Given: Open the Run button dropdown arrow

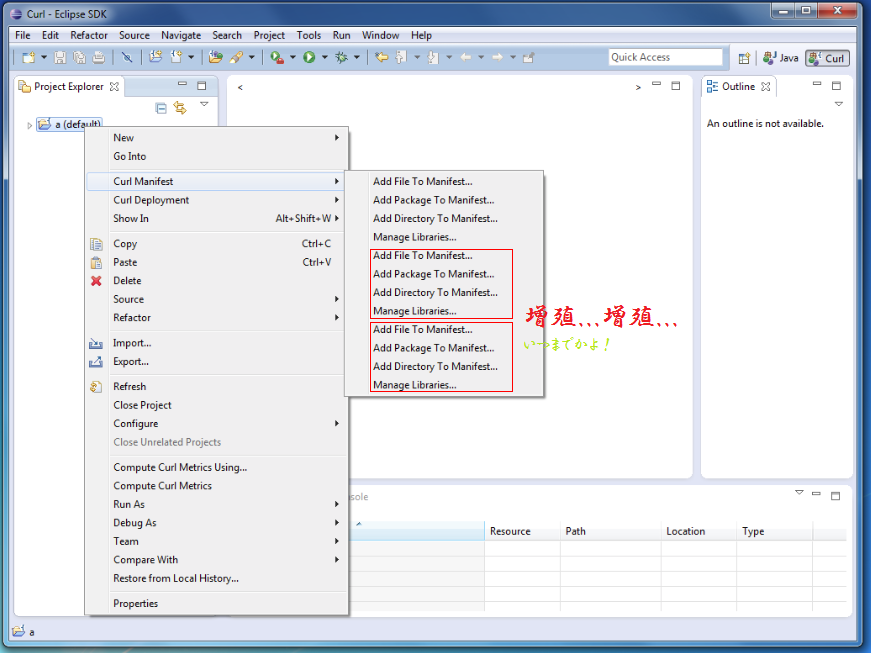Looking at the screenshot, I should (x=323, y=58).
